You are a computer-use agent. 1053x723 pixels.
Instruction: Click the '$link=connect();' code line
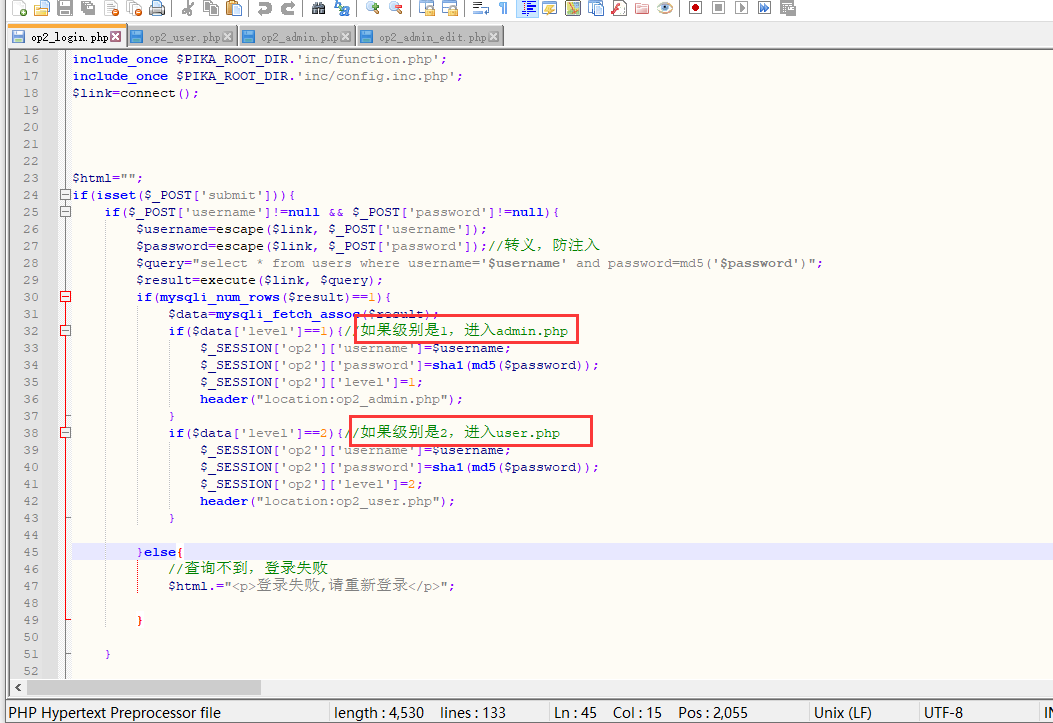pos(136,93)
